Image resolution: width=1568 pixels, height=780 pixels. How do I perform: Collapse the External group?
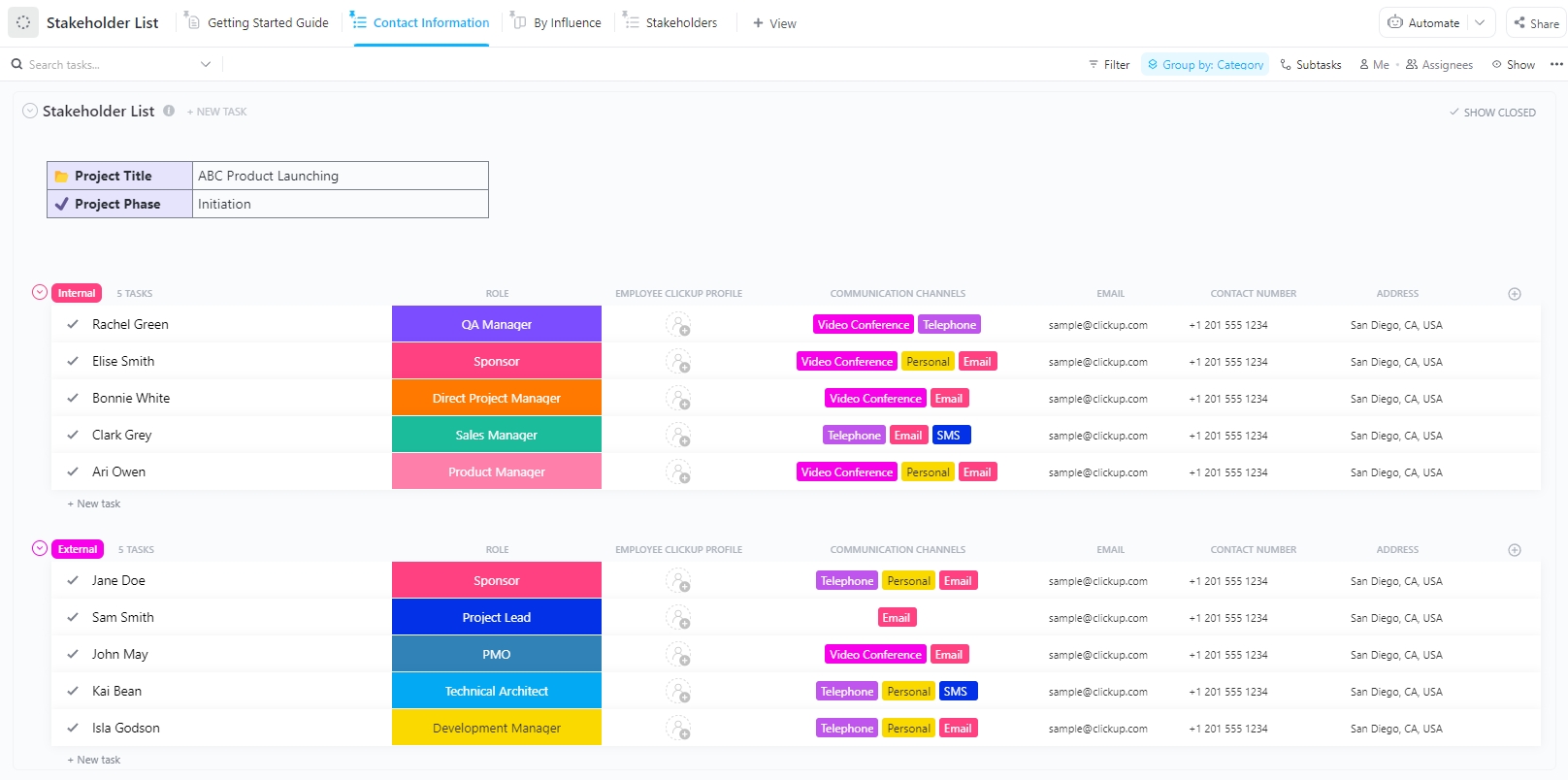point(40,548)
